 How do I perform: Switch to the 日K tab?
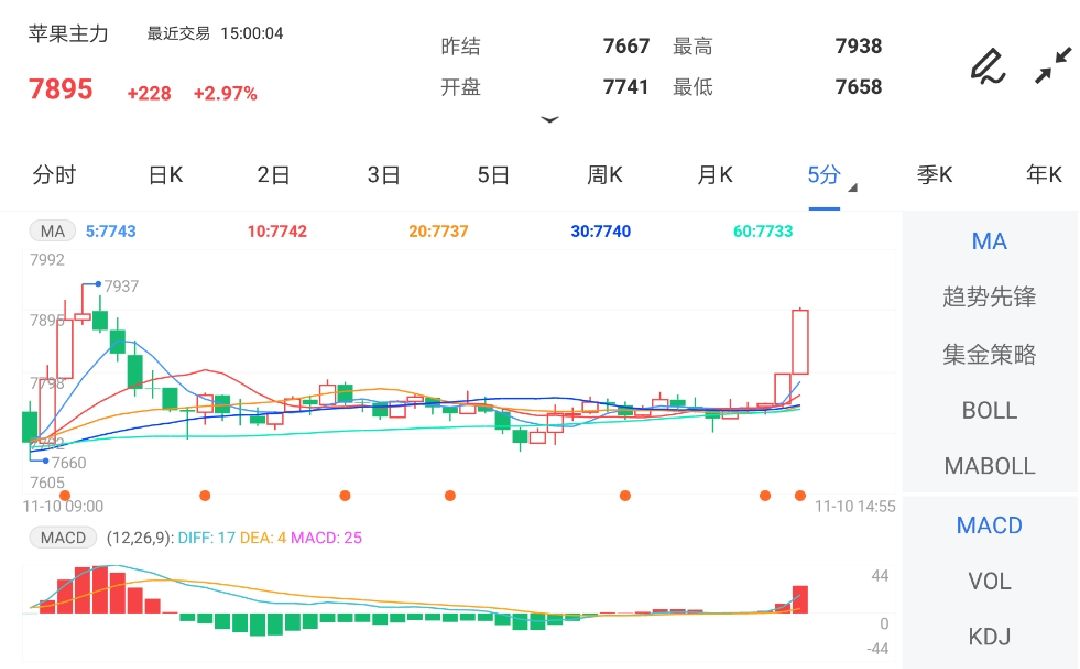click(164, 174)
